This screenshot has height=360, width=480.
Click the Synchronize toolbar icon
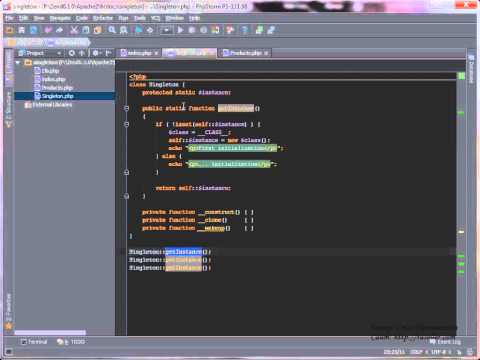tap(34, 30)
